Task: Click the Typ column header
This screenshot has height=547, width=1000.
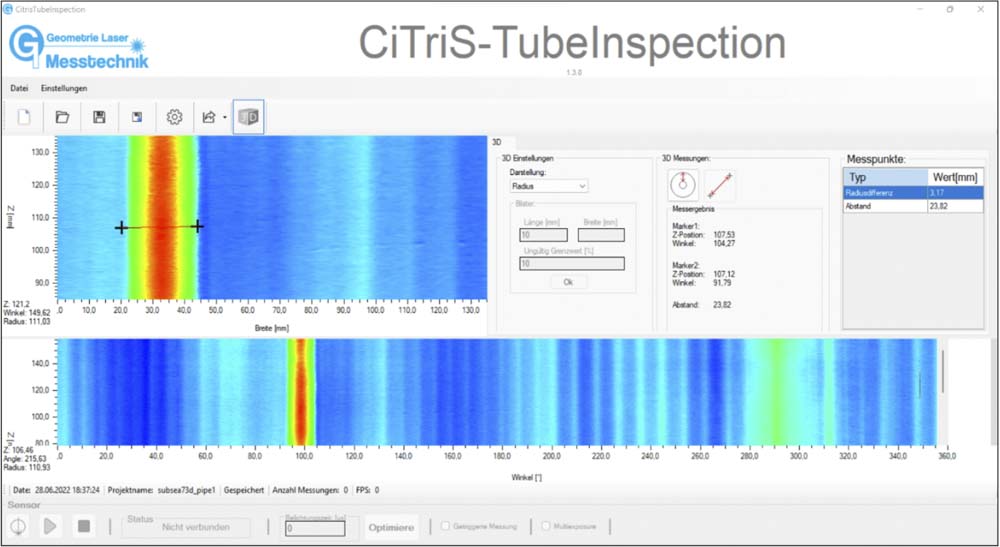Action: (x=885, y=177)
